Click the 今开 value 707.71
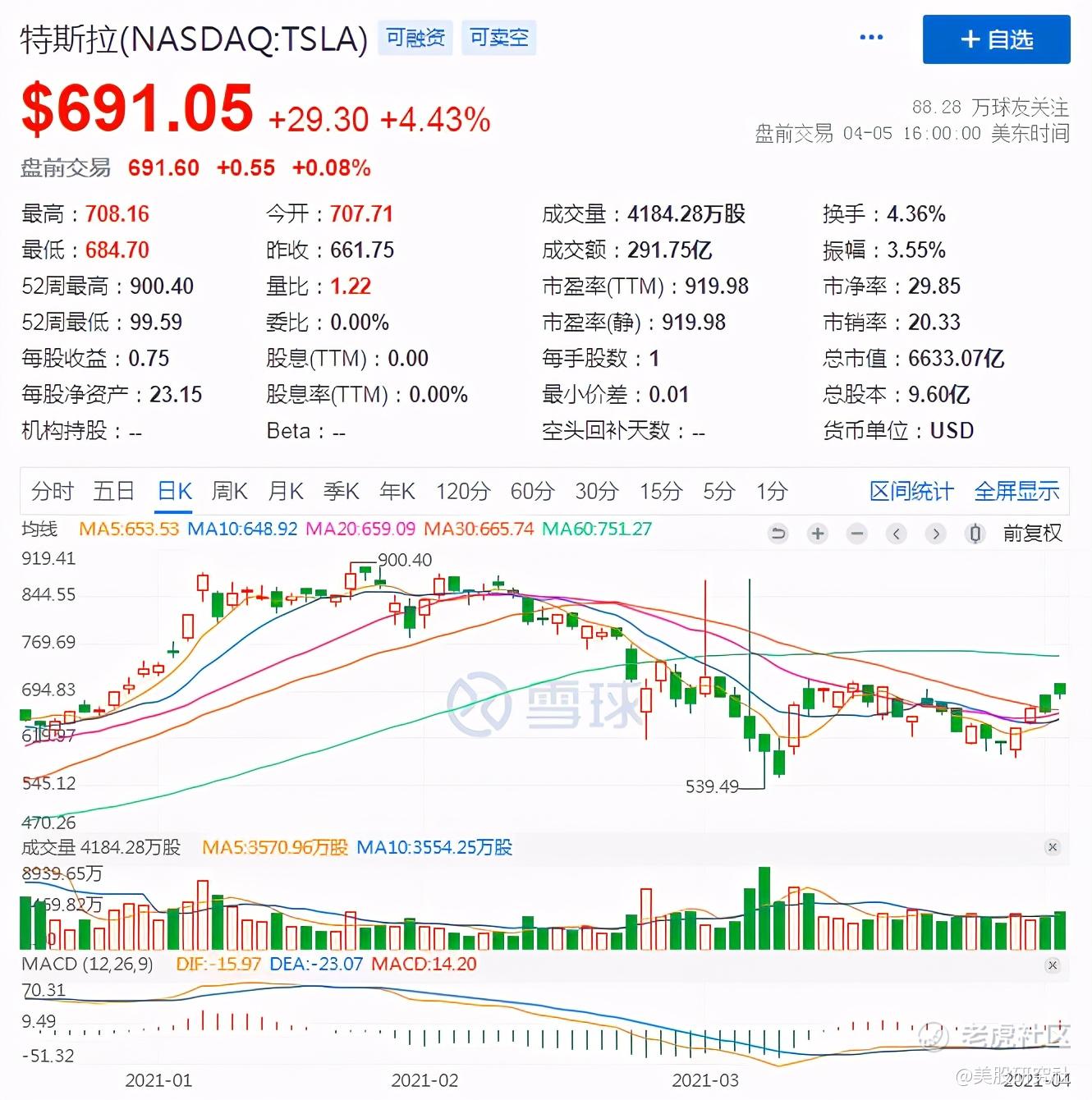1092x1100 pixels. click(x=361, y=214)
